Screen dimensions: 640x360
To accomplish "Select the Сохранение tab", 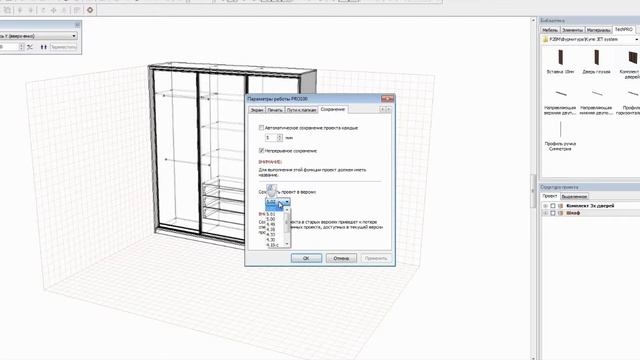I will tap(333, 109).
